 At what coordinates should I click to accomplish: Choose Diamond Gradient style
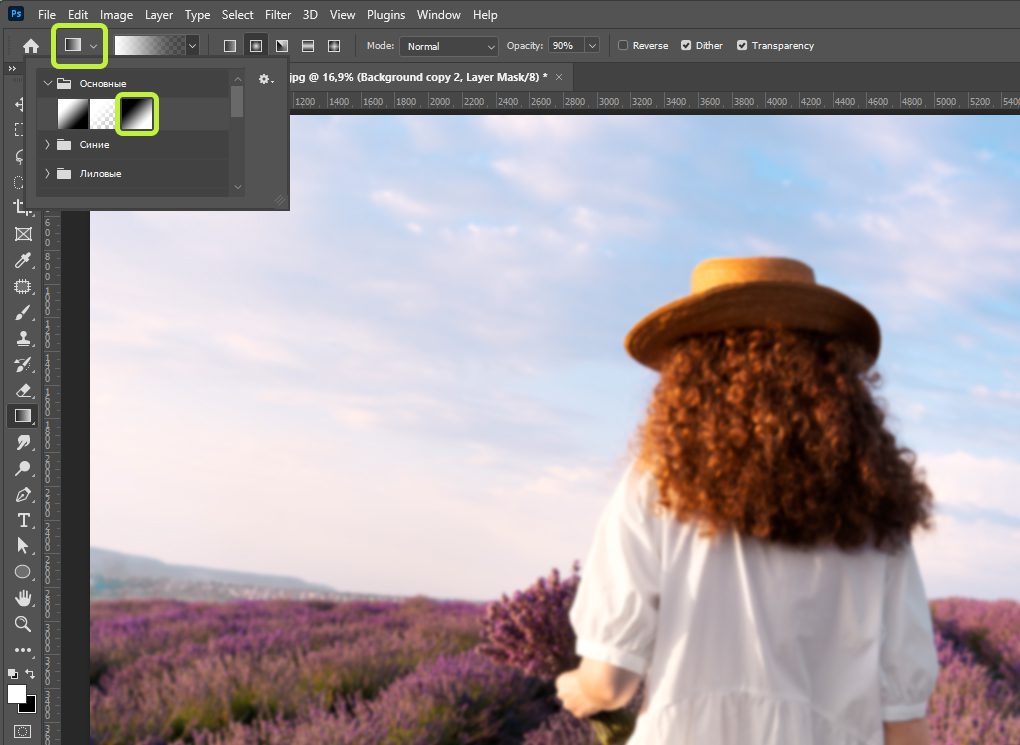(x=334, y=46)
